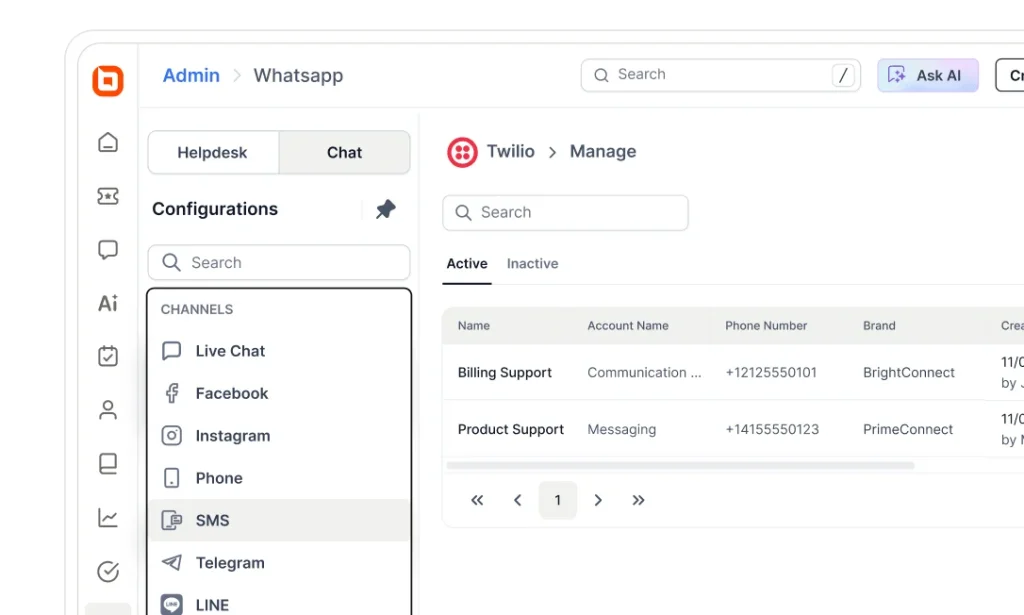Click the Phone Number column header
Image resolution: width=1024 pixels, height=615 pixels.
(x=766, y=326)
